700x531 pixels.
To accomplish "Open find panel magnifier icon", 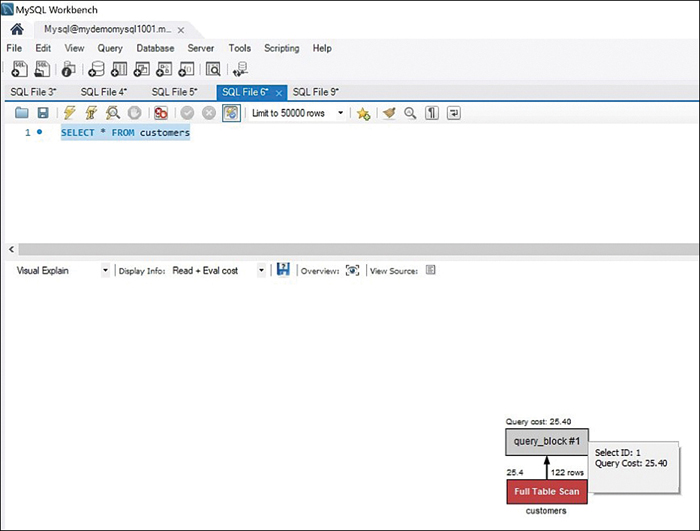I will (410, 113).
